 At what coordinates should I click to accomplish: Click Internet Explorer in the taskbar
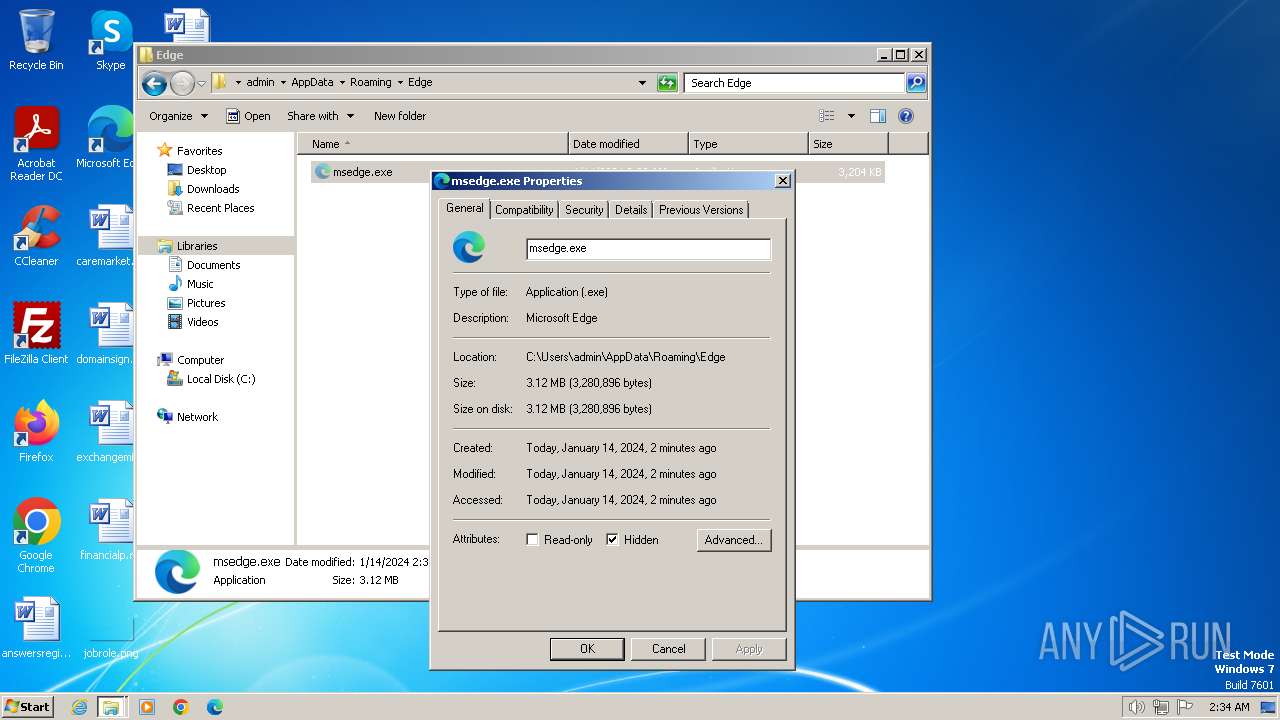80,707
